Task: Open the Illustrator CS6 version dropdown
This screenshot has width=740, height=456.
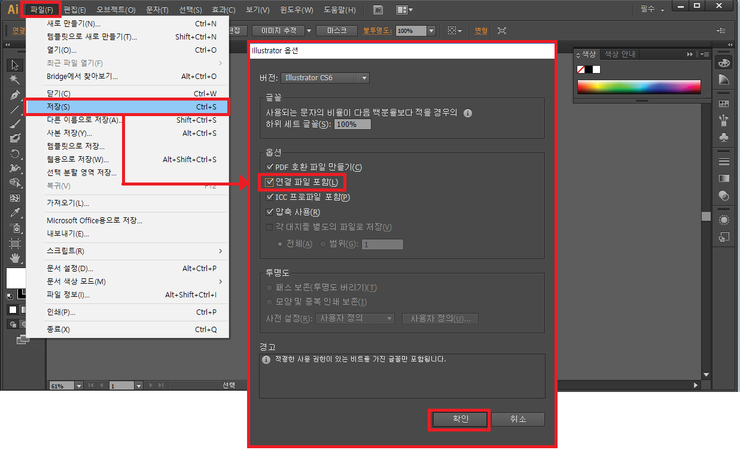Action: pos(325,78)
